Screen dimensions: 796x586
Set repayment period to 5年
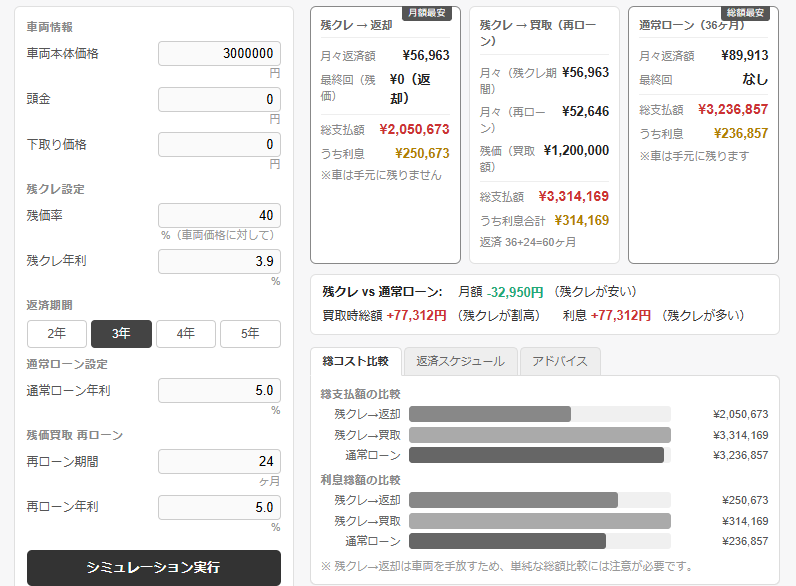point(250,334)
